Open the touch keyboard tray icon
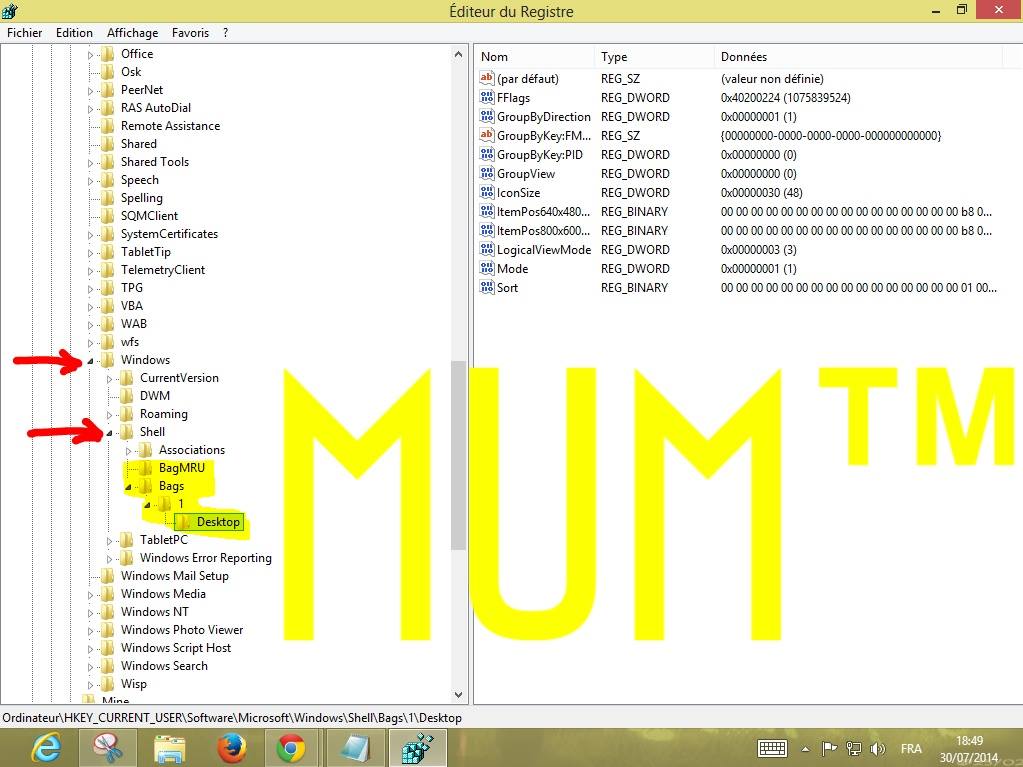 772,748
